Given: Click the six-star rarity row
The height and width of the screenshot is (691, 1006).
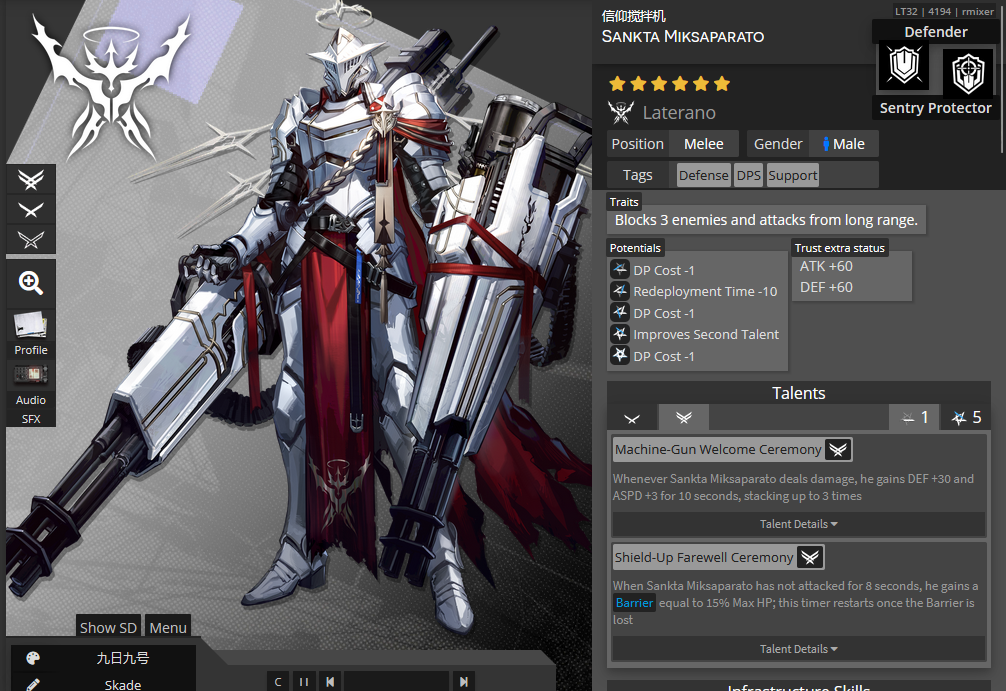Looking at the screenshot, I should 670,83.
